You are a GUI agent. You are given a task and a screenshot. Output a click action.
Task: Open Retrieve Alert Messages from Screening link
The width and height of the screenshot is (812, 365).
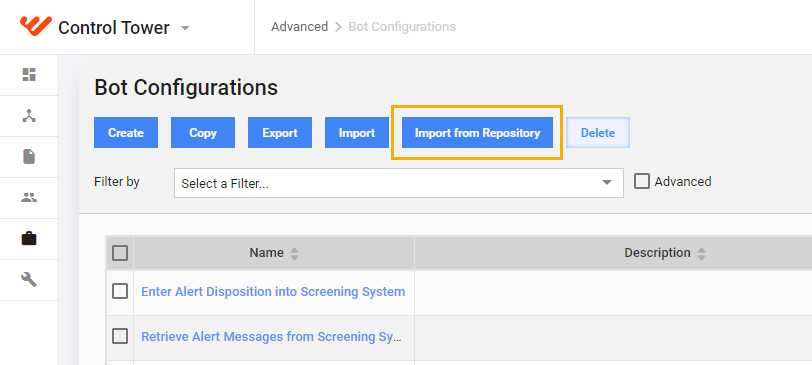[271, 337]
